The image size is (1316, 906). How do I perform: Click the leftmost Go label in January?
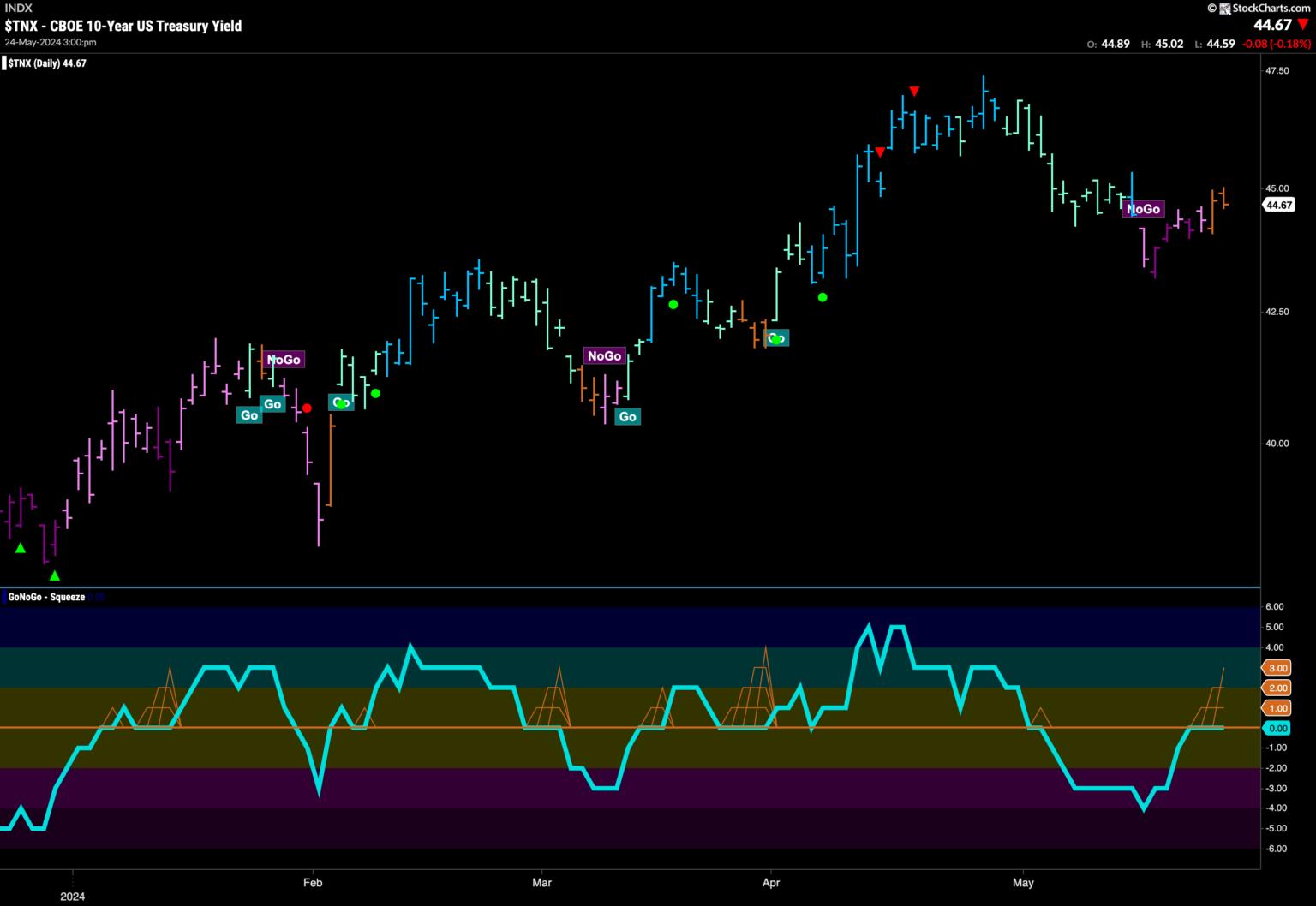248,415
